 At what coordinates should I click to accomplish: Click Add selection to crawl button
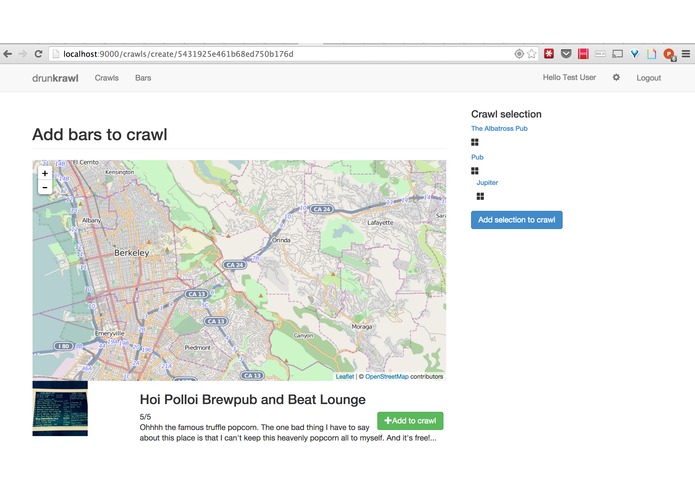(516, 220)
